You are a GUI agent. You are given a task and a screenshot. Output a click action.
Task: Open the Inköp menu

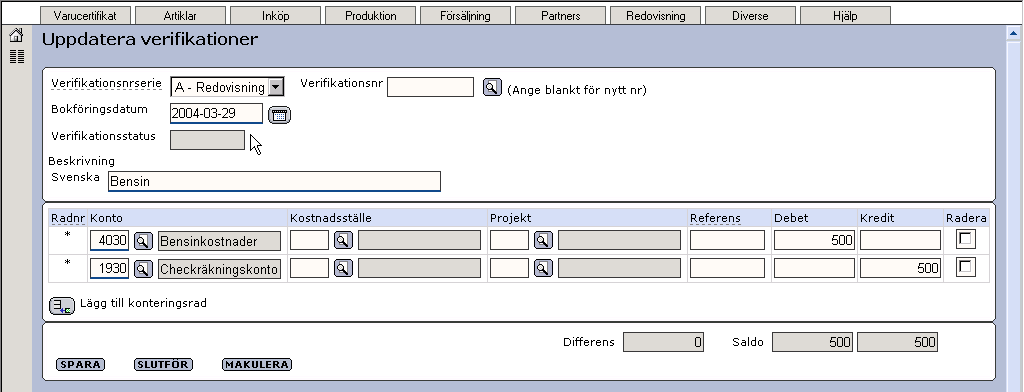(276, 16)
